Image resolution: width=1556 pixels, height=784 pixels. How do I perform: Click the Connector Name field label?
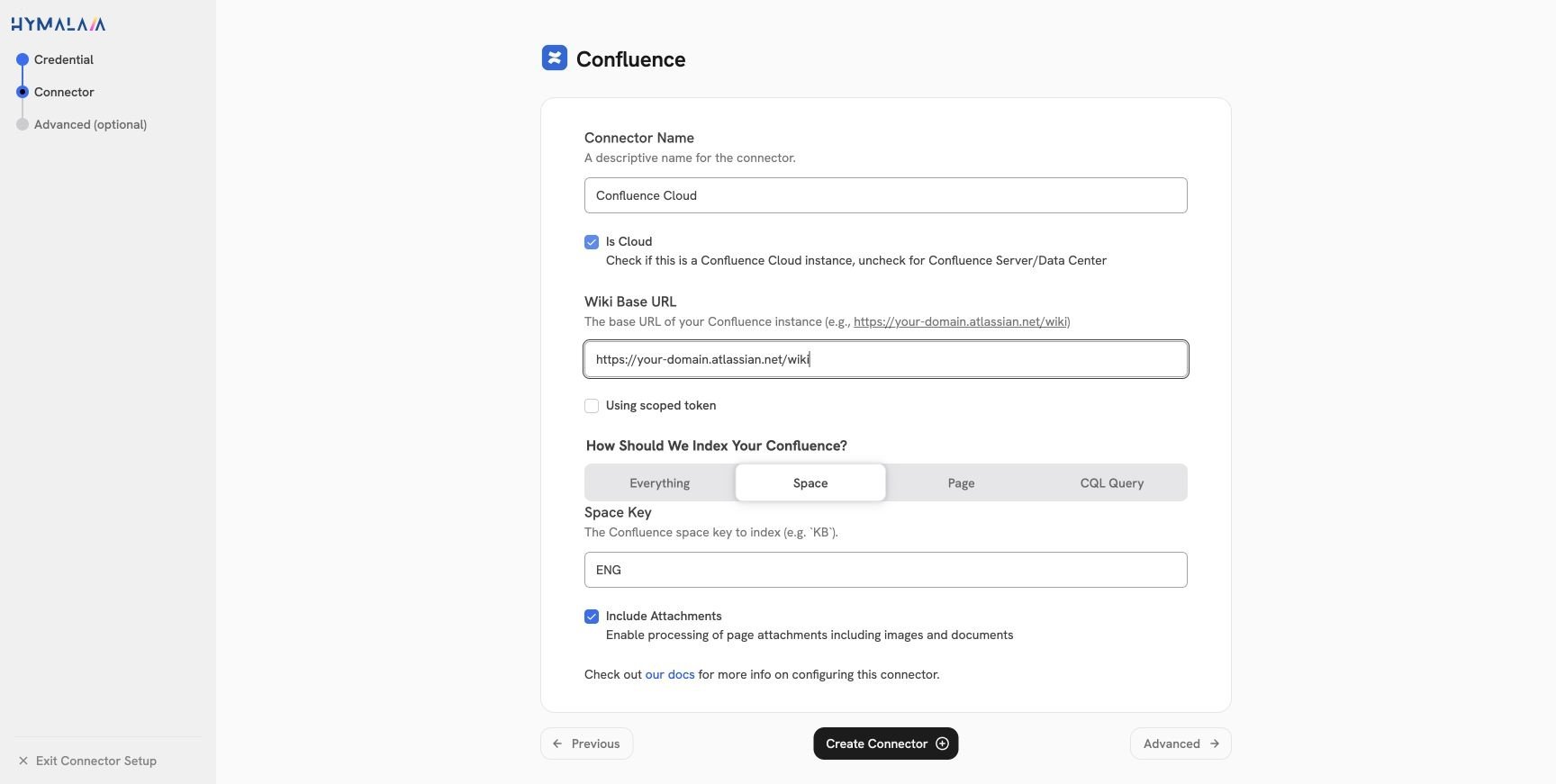639,138
